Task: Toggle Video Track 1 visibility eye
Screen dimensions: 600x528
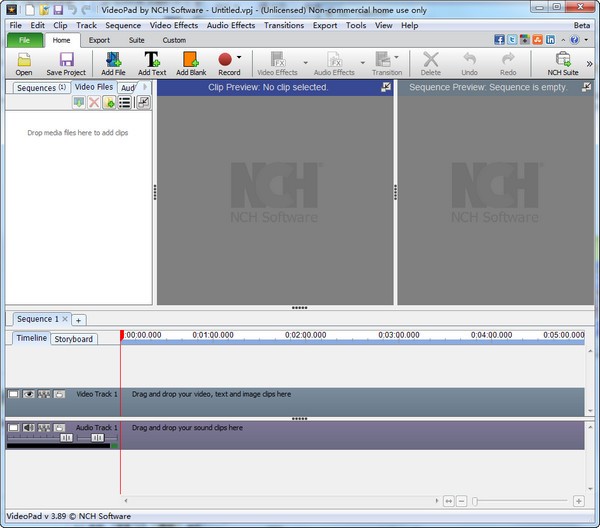Action: pyautogui.click(x=29, y=395)
